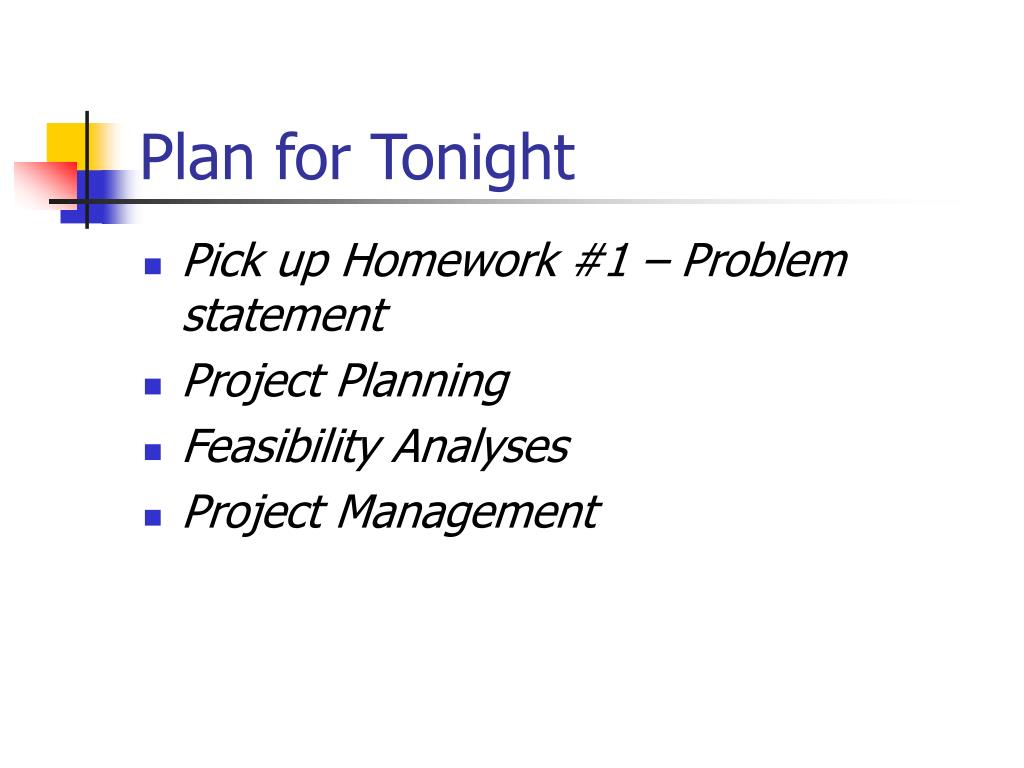Click the word Analyses in third bullet
The width and height of the screenshot is (1024, 768).
(x=481, y=447)
